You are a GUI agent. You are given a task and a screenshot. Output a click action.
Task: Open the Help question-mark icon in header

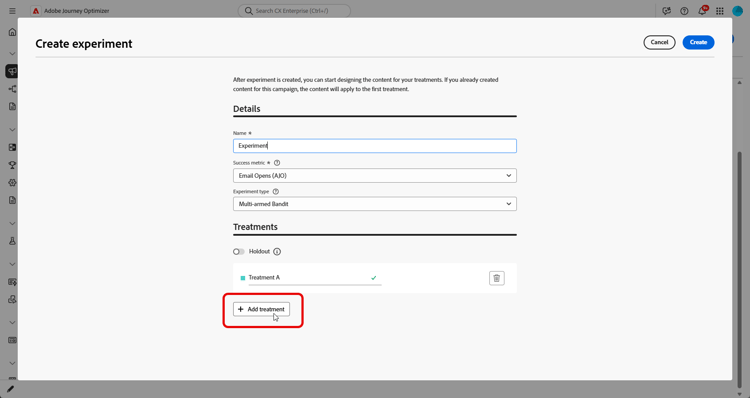684,11
